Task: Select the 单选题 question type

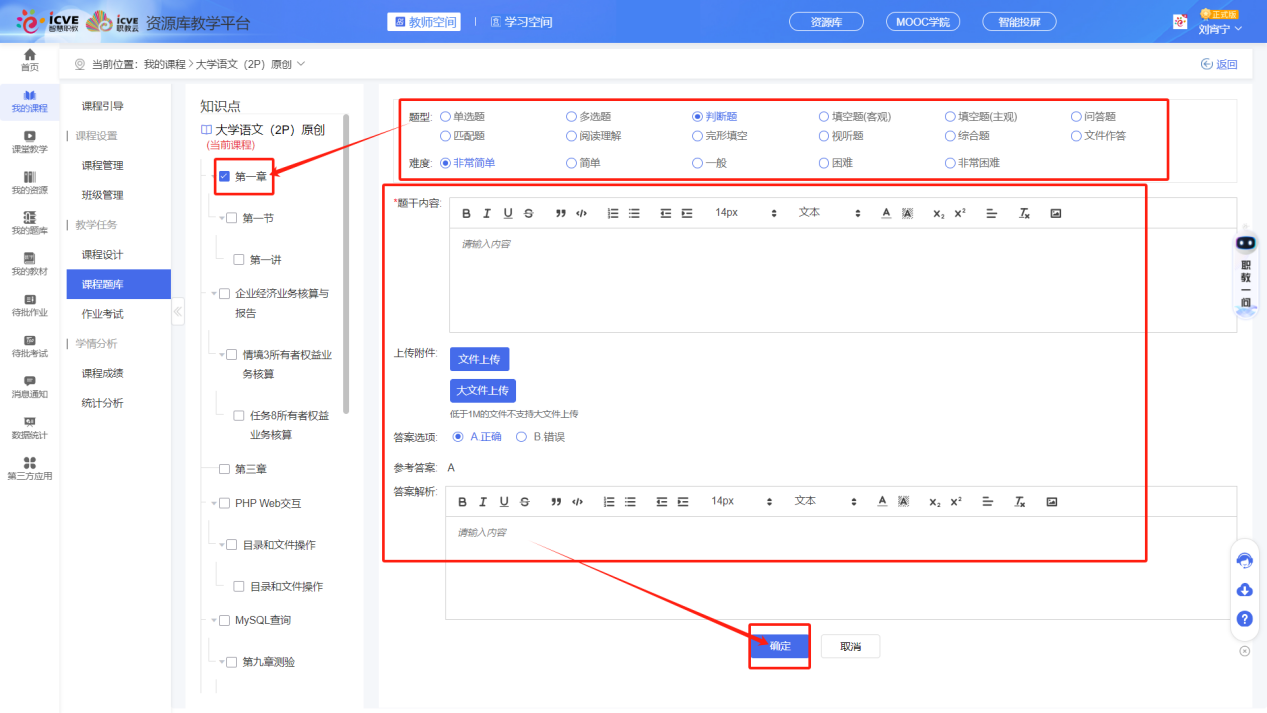Action: 445,117
